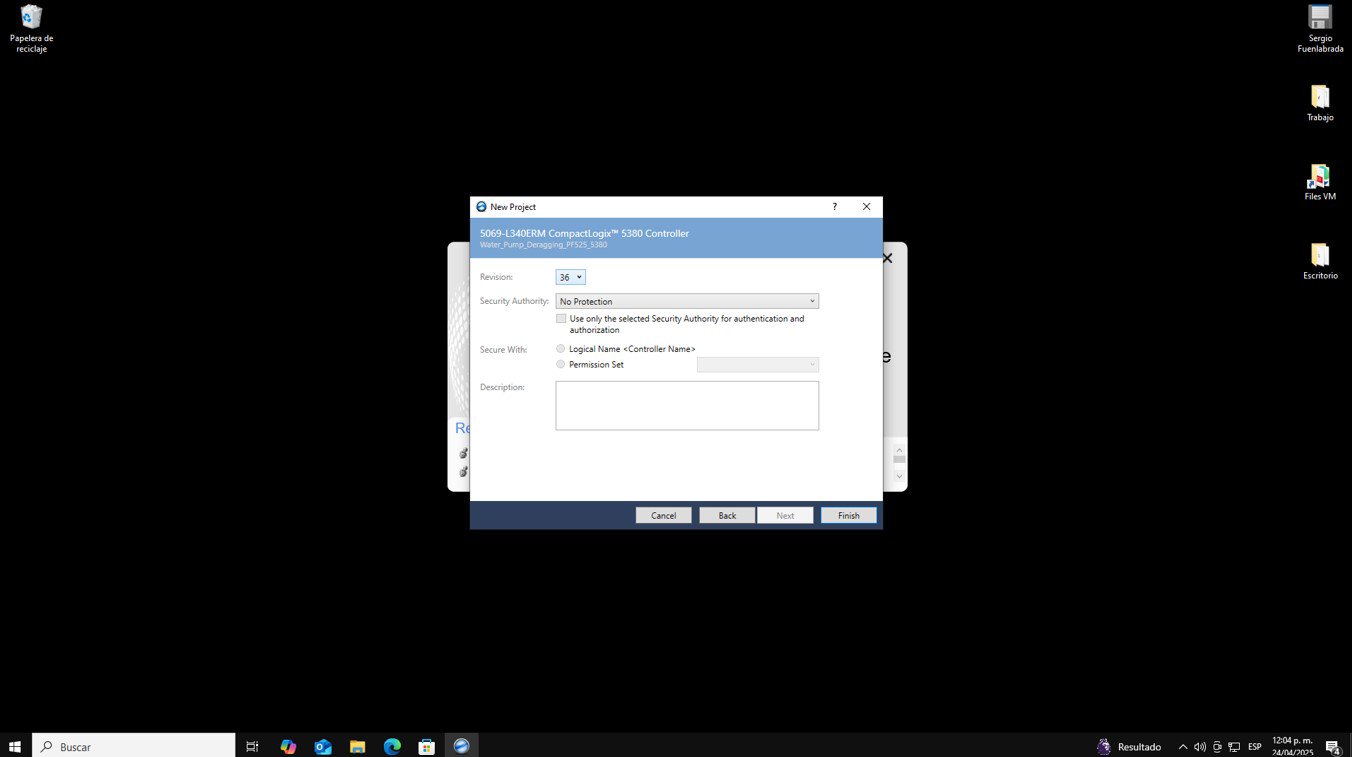Click the Buscar search box on the taskbar
The image size is (1352, 757).
coord(135,746)
